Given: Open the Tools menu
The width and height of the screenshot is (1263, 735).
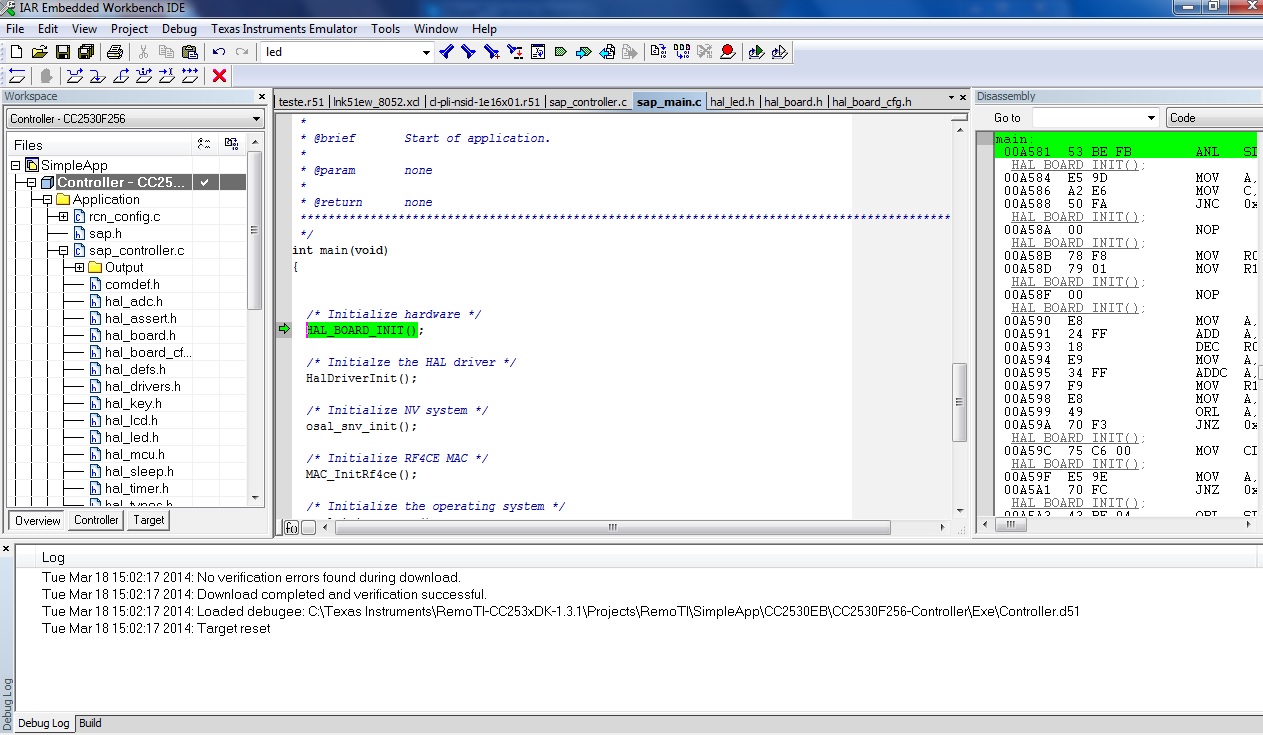Looking at the screenshot, I should tap(385, 29).
